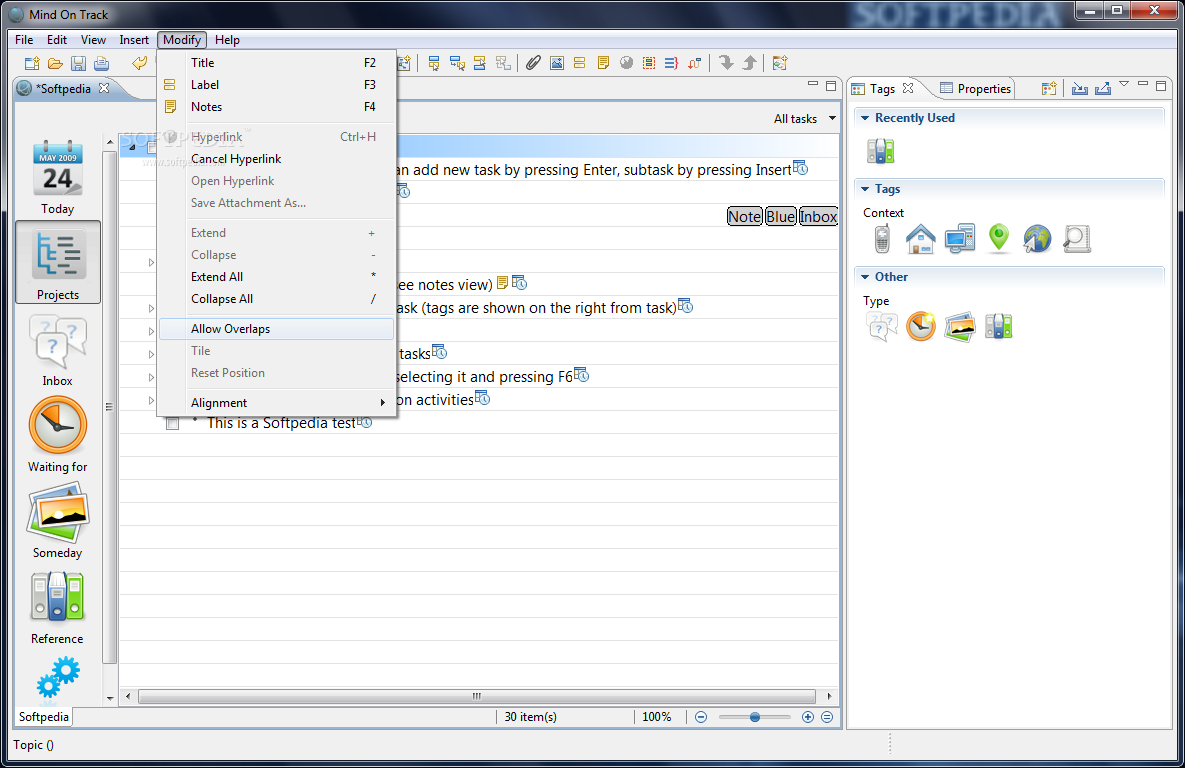The height and width of the screenshot is (768, 1185).
Task: Open the Insert menu
Action: click(134, 40)
